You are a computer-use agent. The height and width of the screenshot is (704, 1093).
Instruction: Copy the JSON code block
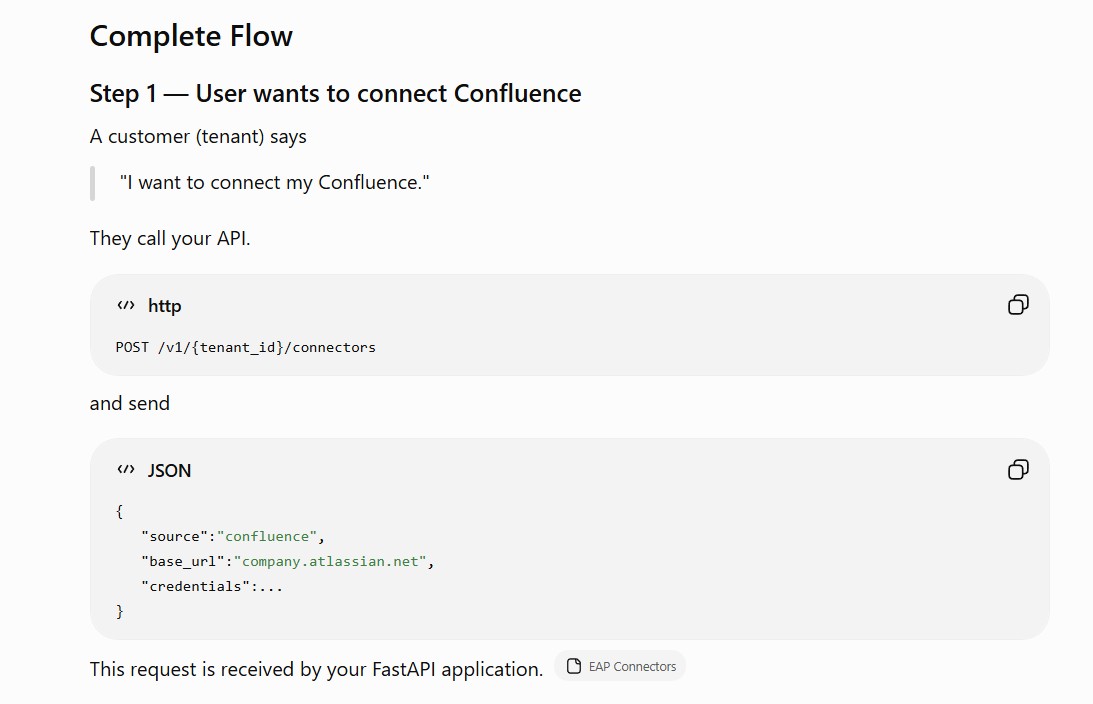(x=1018, y=470)
